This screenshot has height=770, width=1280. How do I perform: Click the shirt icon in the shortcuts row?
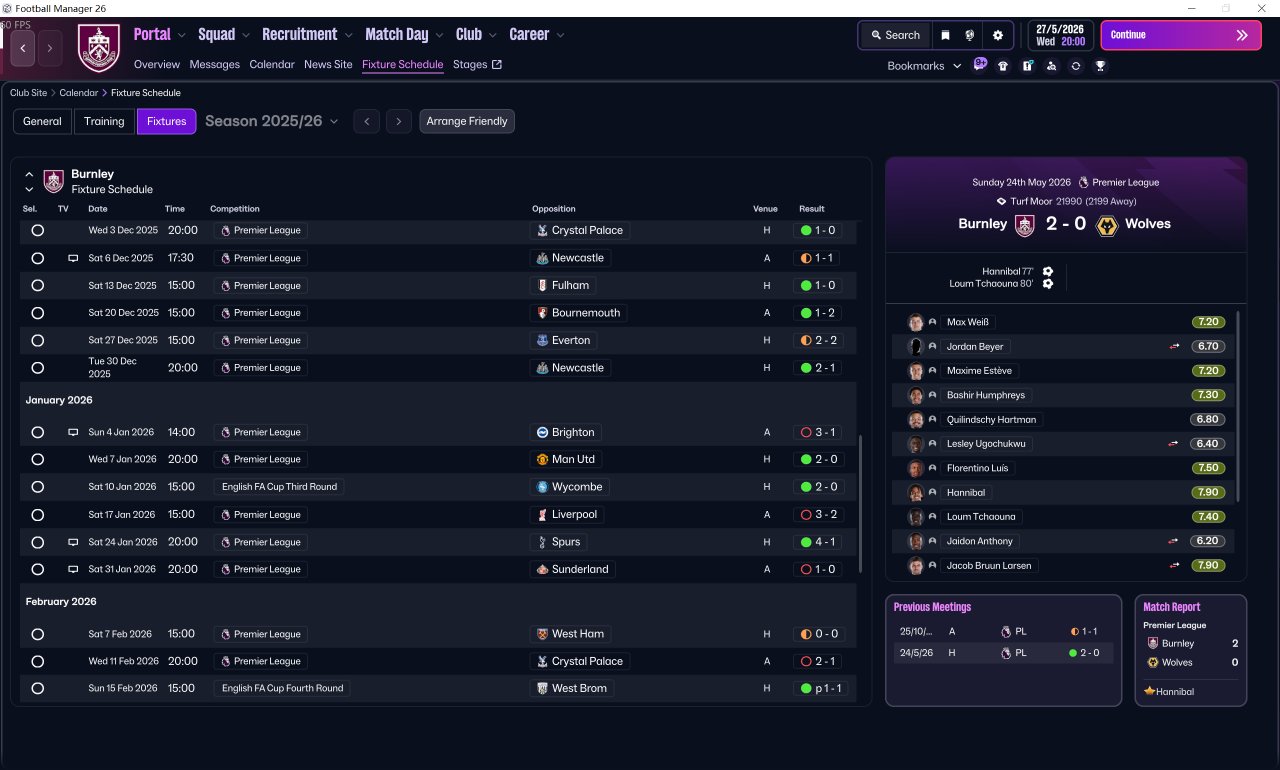click(x=1003, y=66)
